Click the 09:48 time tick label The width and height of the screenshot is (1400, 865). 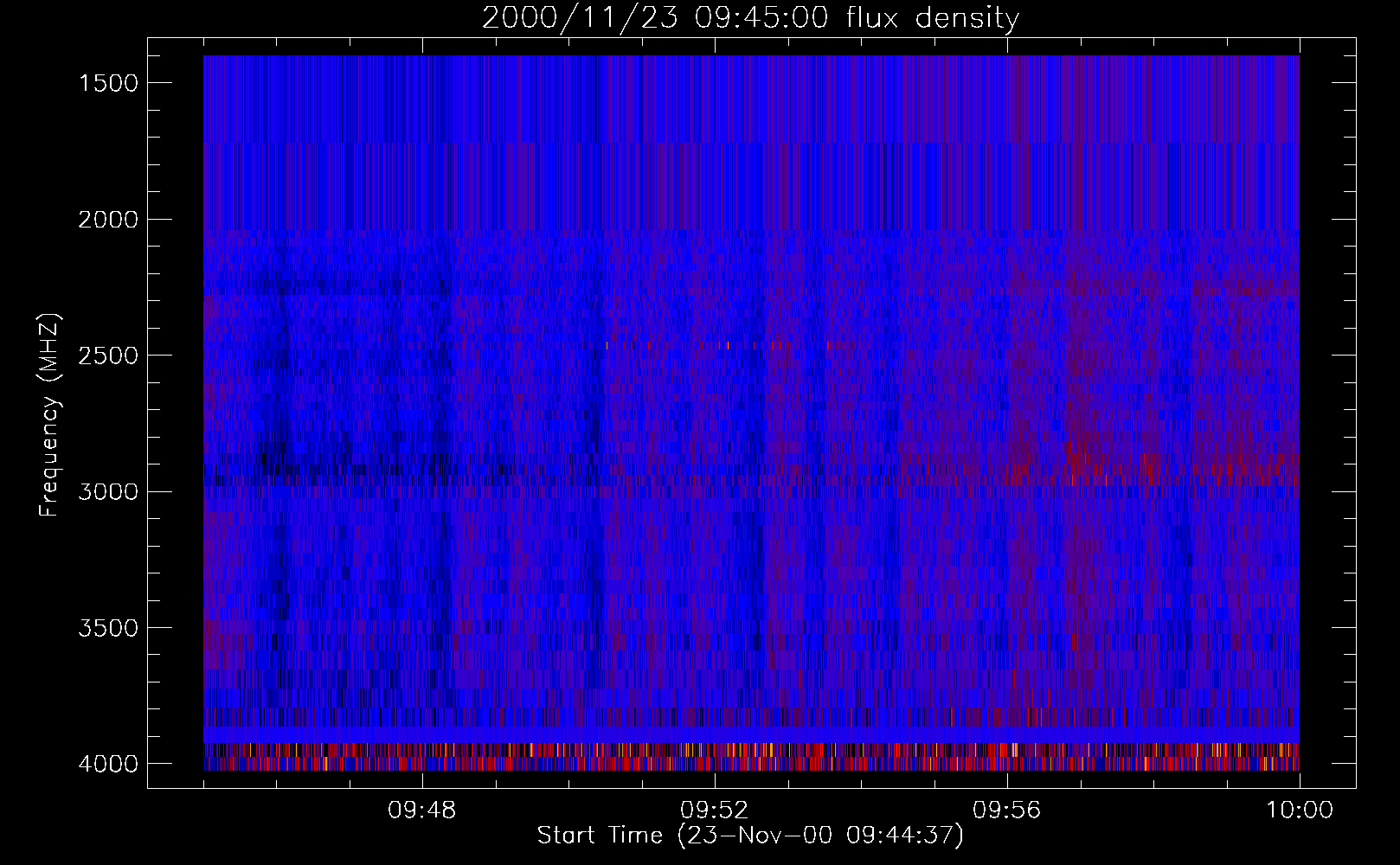[x=422, y=811]
